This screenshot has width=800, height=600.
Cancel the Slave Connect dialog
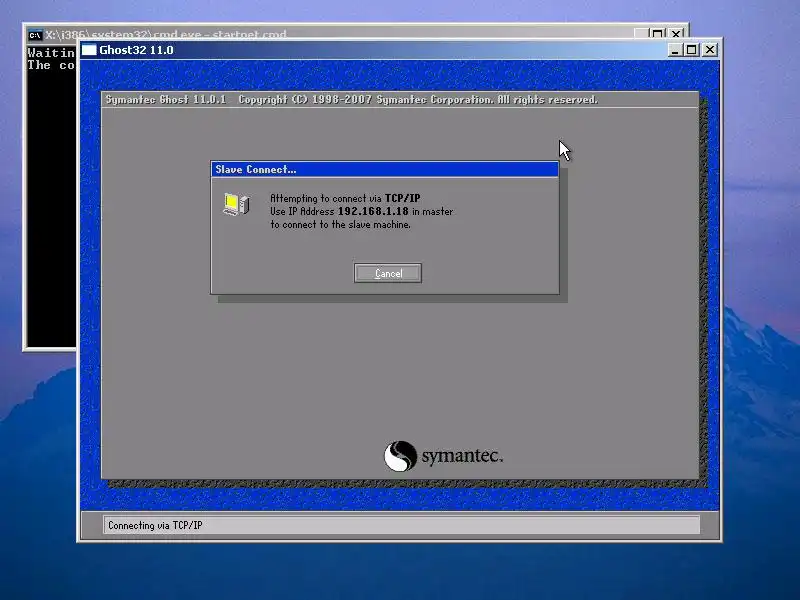pyautogui.click(x=388, y=273)
